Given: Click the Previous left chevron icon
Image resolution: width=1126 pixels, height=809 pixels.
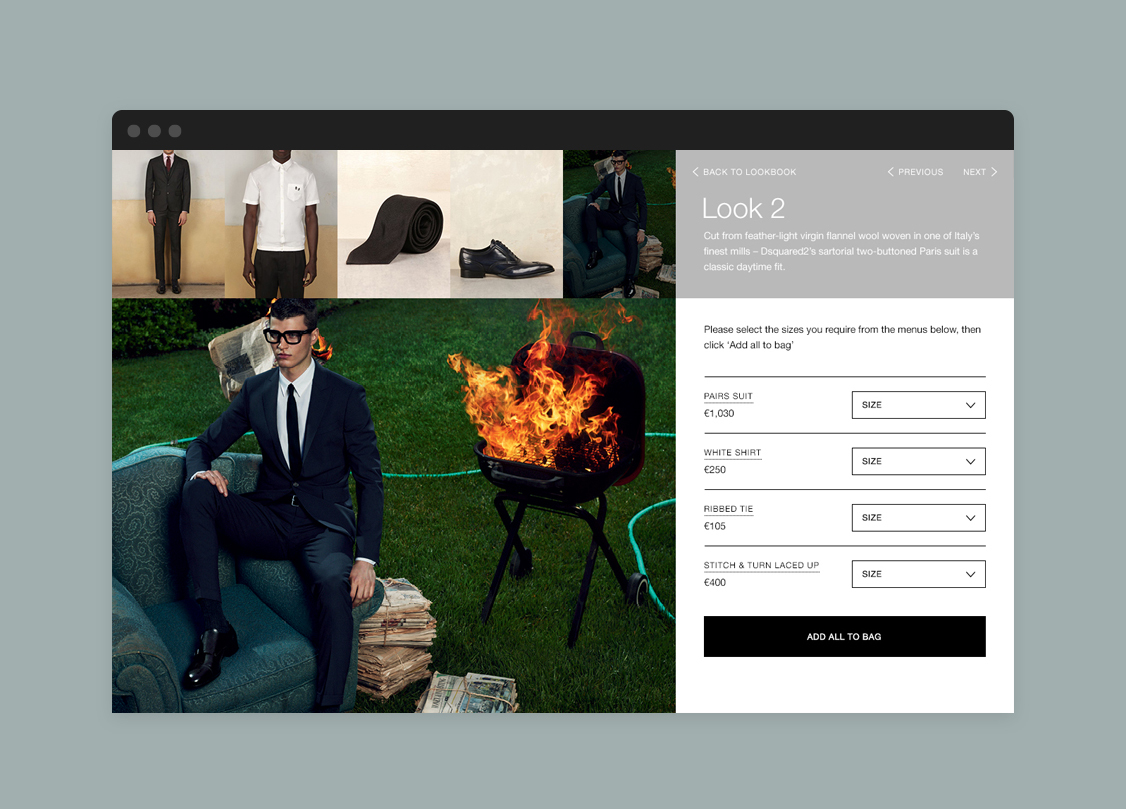Looking at the screenshot, I should click(x=891, y=172).
